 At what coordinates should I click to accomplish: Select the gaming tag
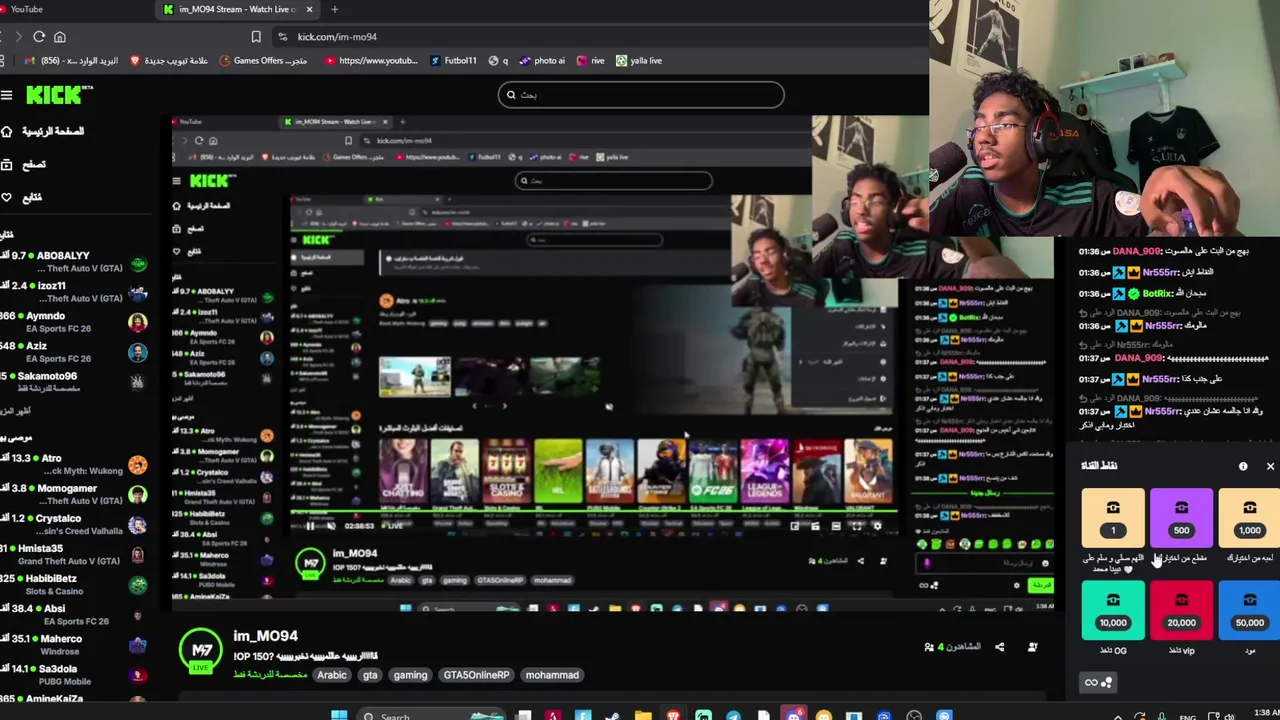(410, 675)
